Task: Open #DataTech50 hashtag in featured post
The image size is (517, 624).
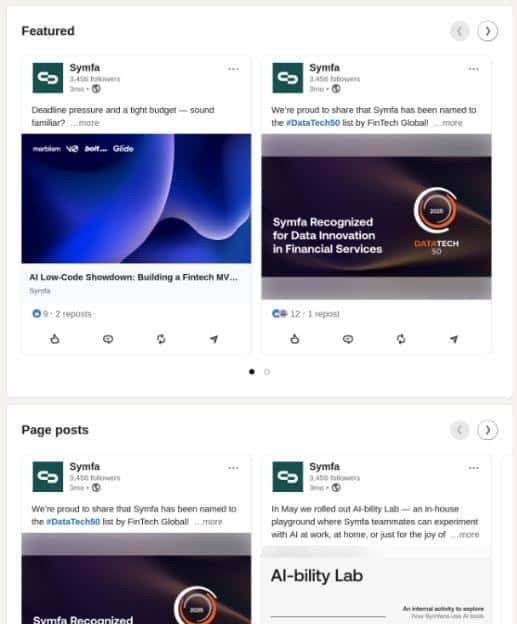Action: [313, 123]
